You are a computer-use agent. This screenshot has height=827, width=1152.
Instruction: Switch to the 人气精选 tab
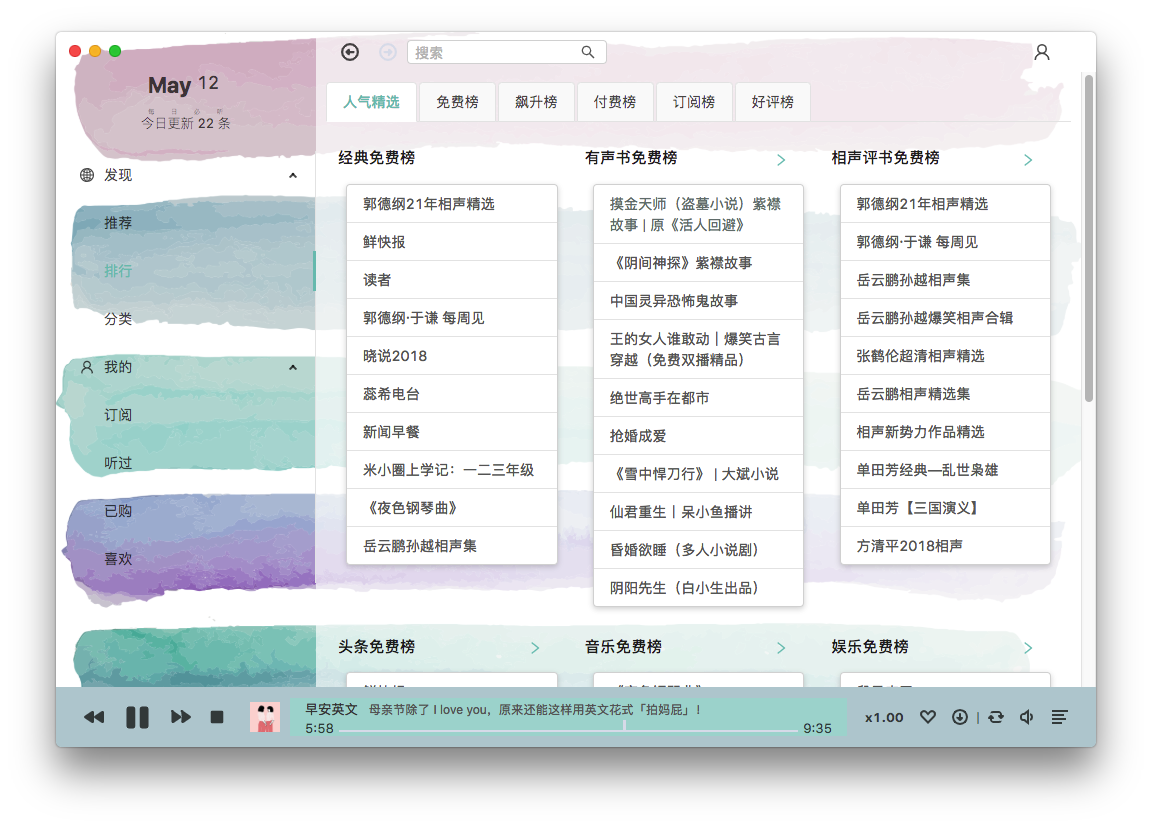point(372,102)
